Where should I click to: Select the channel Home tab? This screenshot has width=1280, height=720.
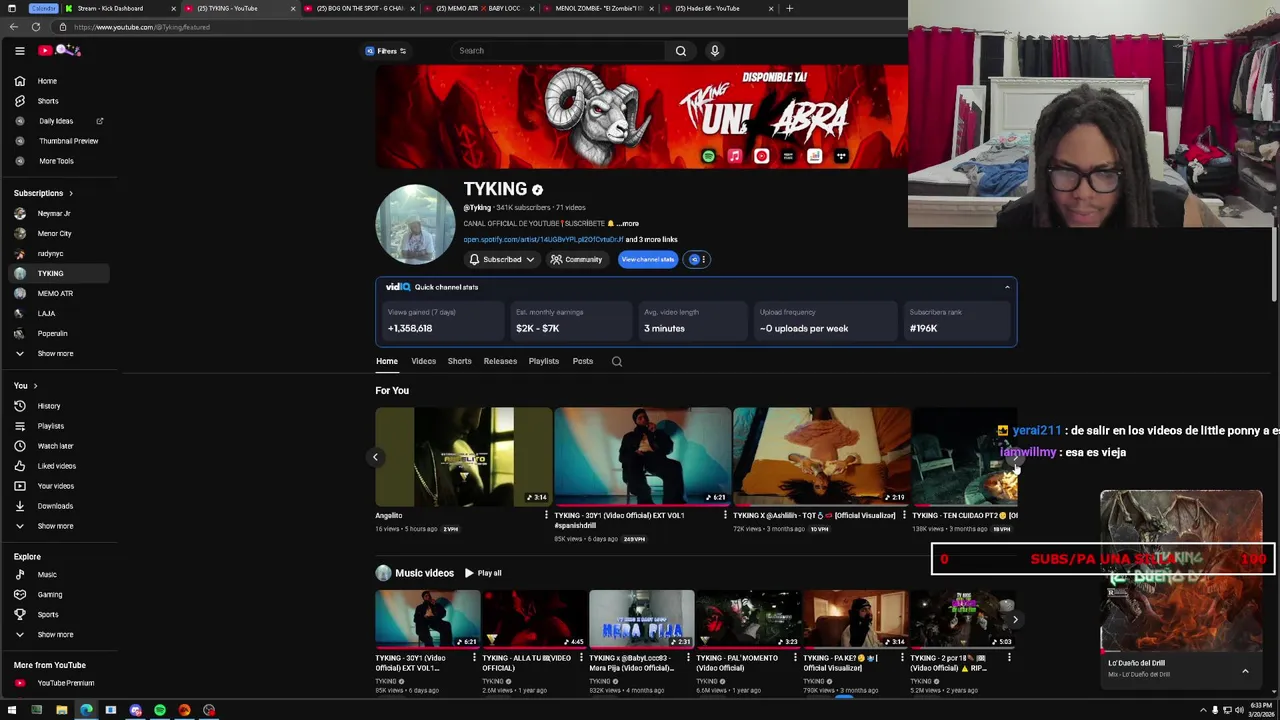point(387,361)
